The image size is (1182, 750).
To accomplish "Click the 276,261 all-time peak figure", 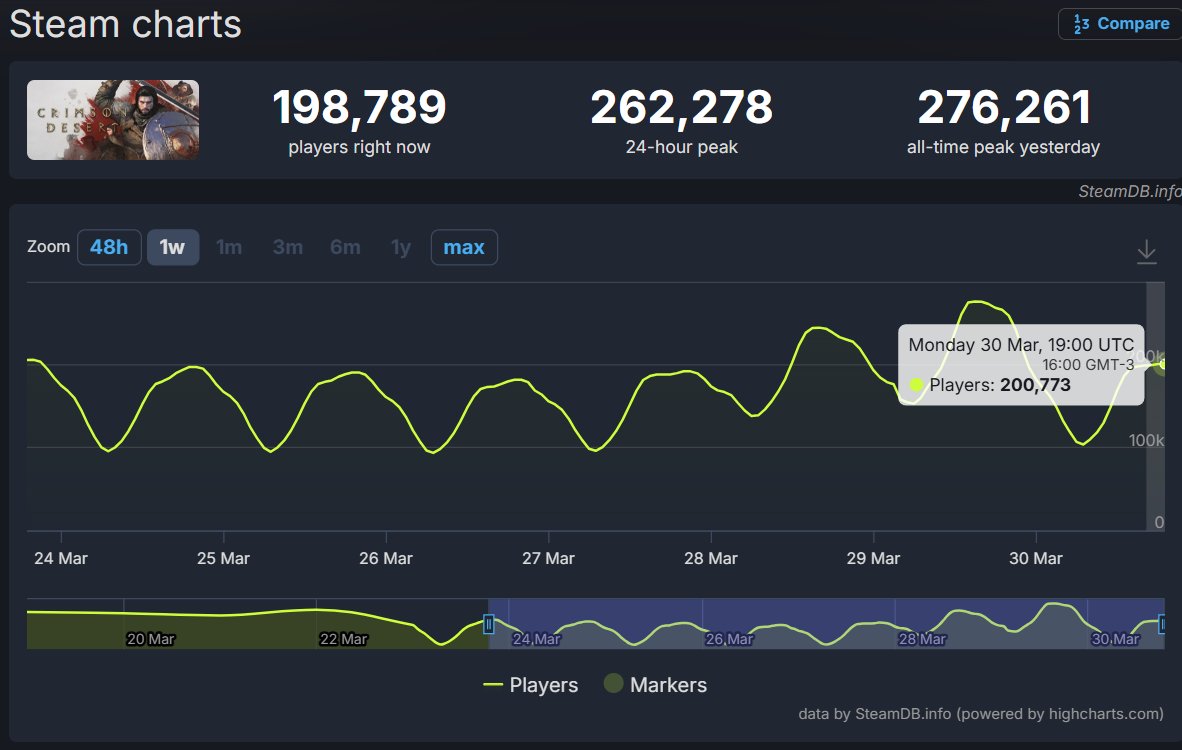I will point(1003,107).
